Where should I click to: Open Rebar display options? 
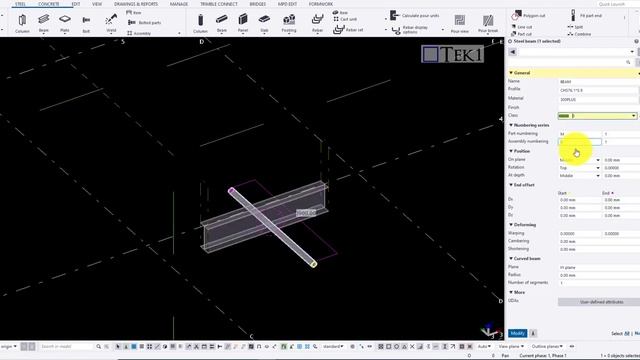pyautogui.click(x=410, y=30)
